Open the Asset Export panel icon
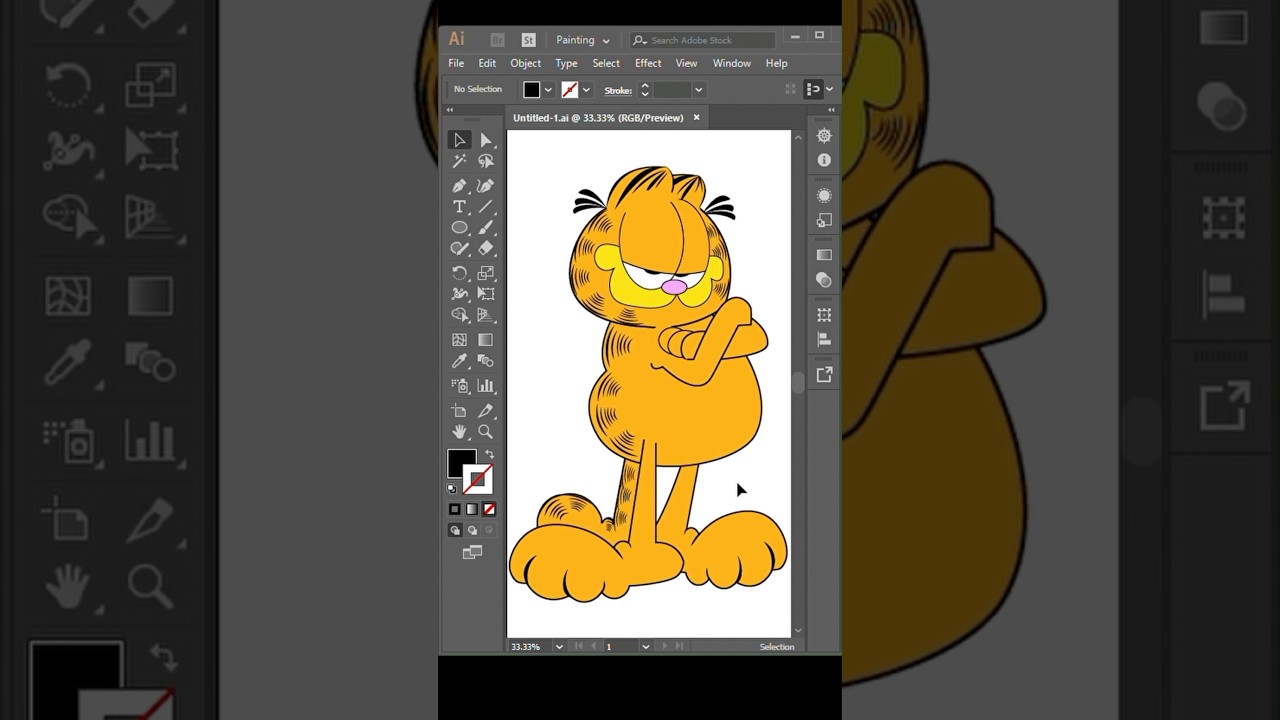 coord(824,375)
